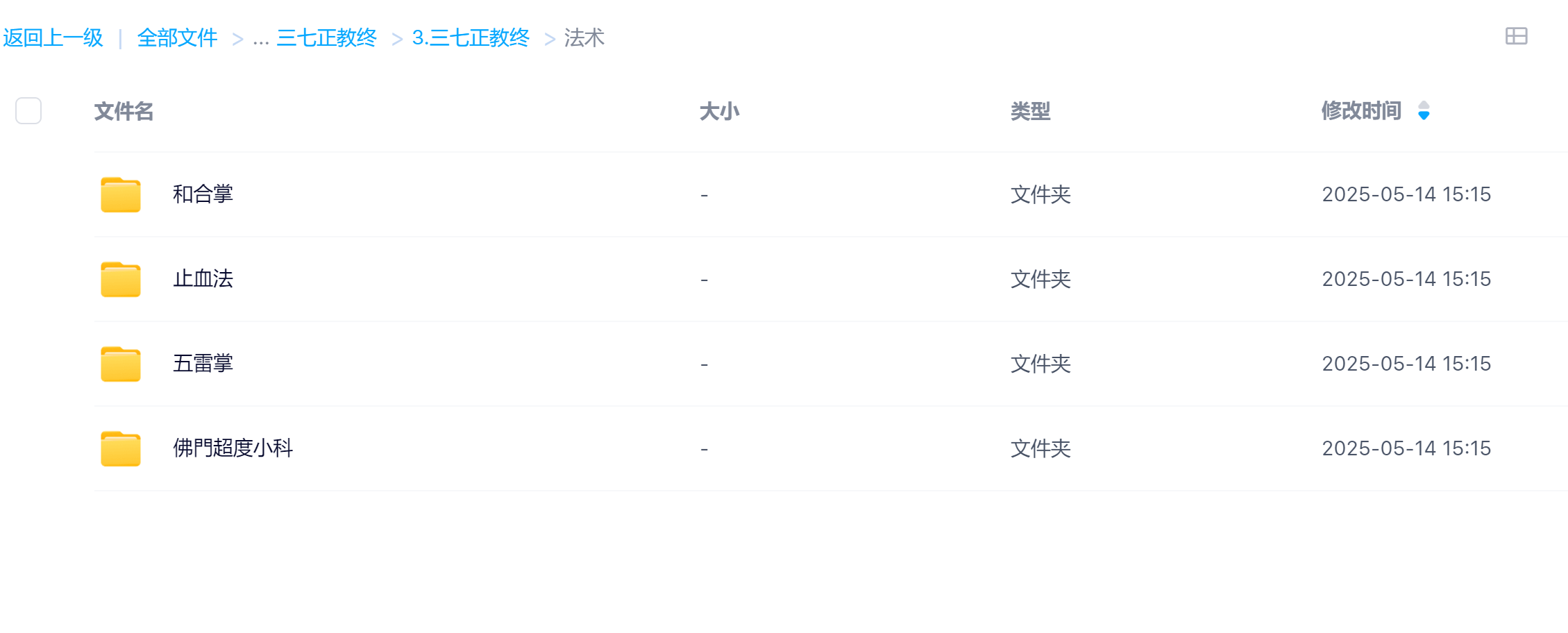Click the 五雷掌 folder icon
This screenshot has width=1568, height=633.
pos(121,364)
